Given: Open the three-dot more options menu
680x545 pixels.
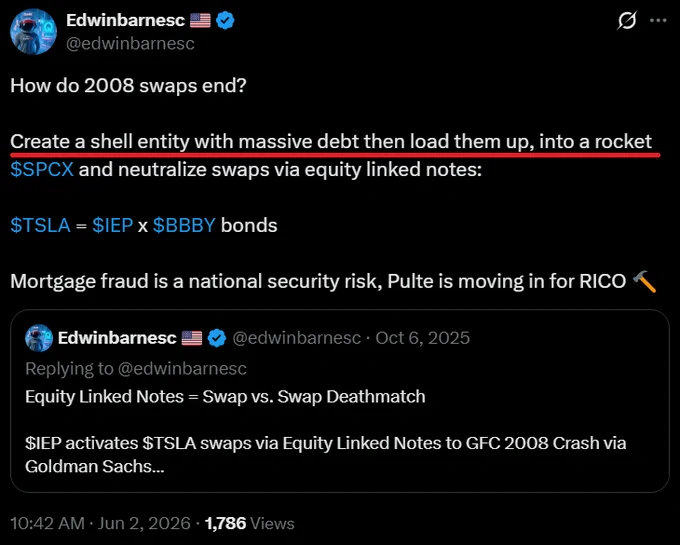Looking at the screenshot, I should [x=658, y=20].
